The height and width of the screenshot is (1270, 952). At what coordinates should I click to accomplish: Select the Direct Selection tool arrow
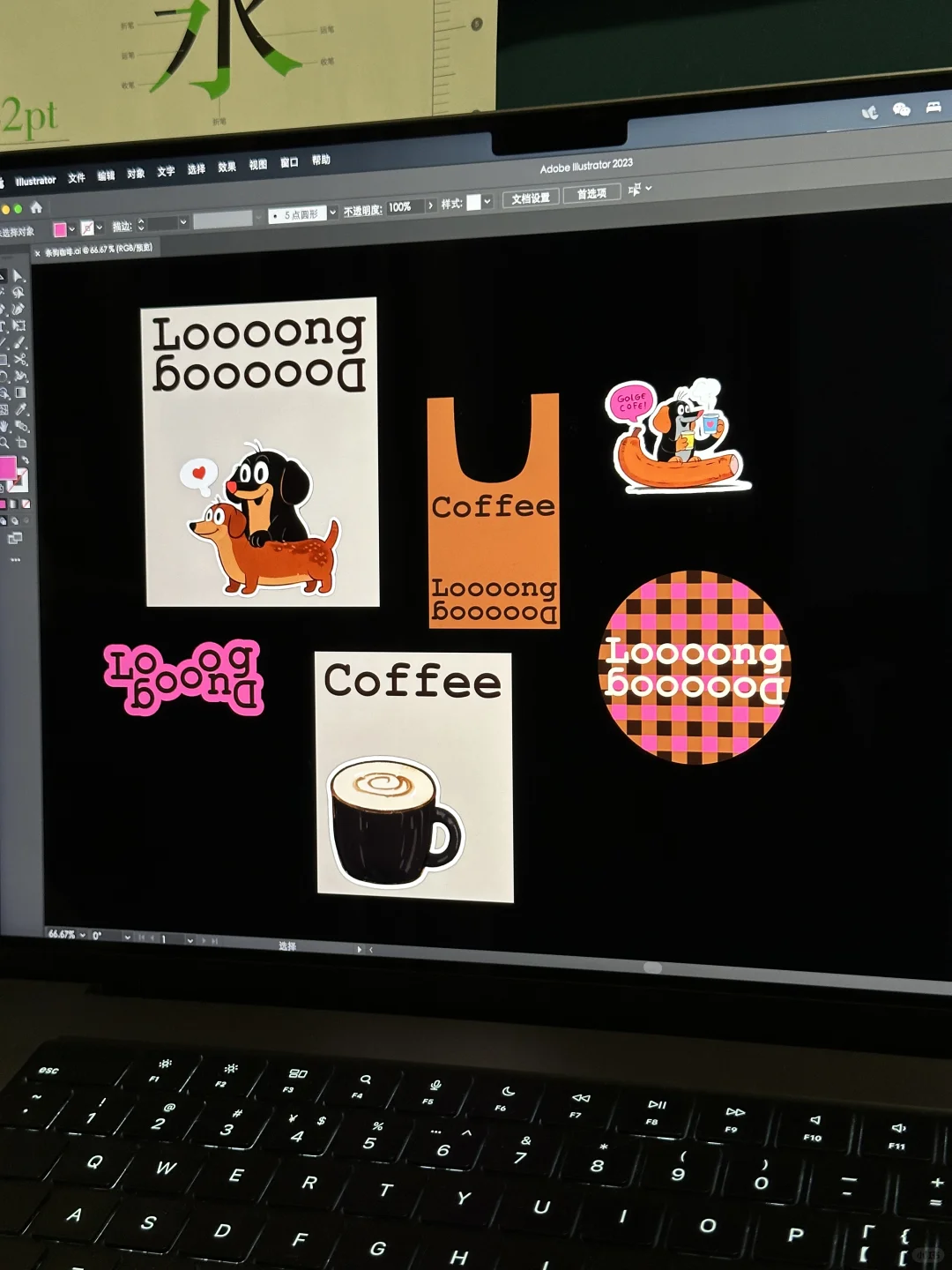(x=18, y=276)
